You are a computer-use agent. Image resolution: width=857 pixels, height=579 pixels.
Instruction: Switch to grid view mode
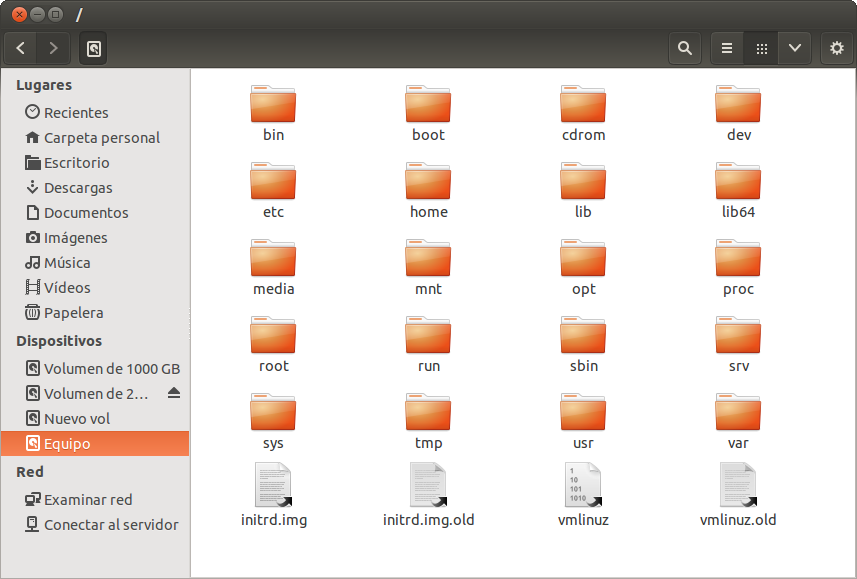(760, 48)
